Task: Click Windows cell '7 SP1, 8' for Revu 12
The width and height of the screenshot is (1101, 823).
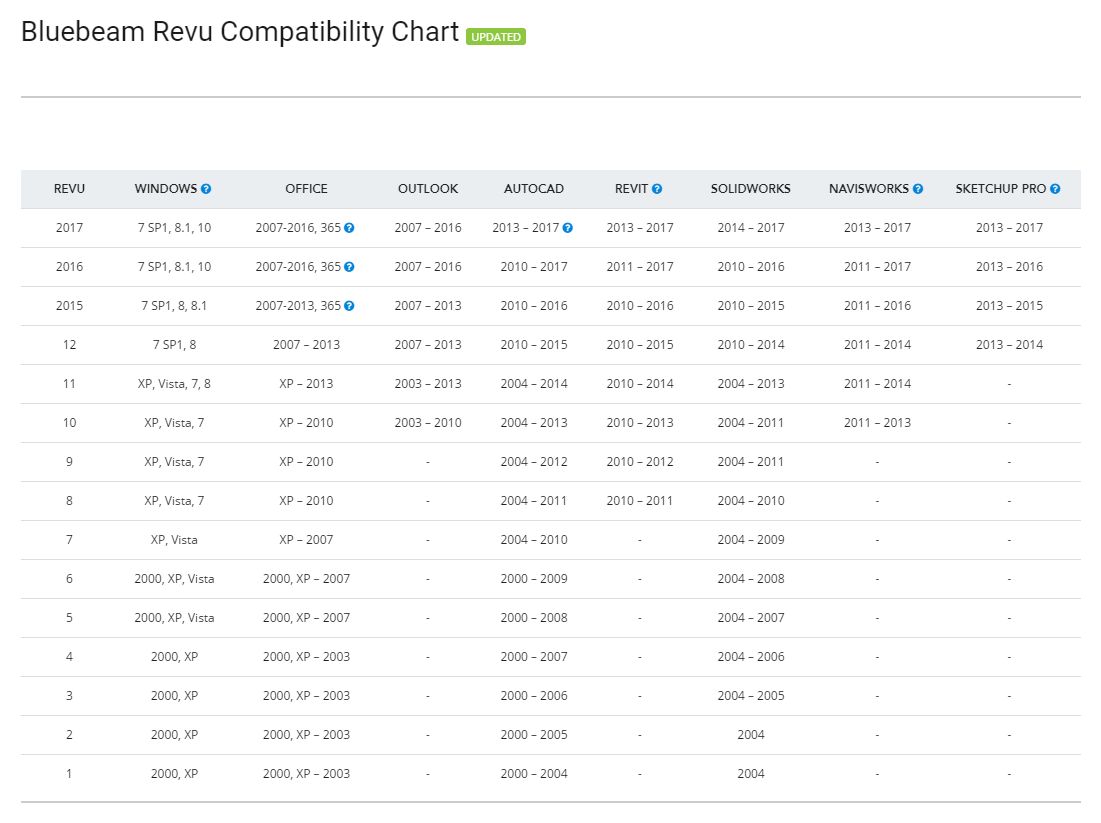Action: point(174,345)
